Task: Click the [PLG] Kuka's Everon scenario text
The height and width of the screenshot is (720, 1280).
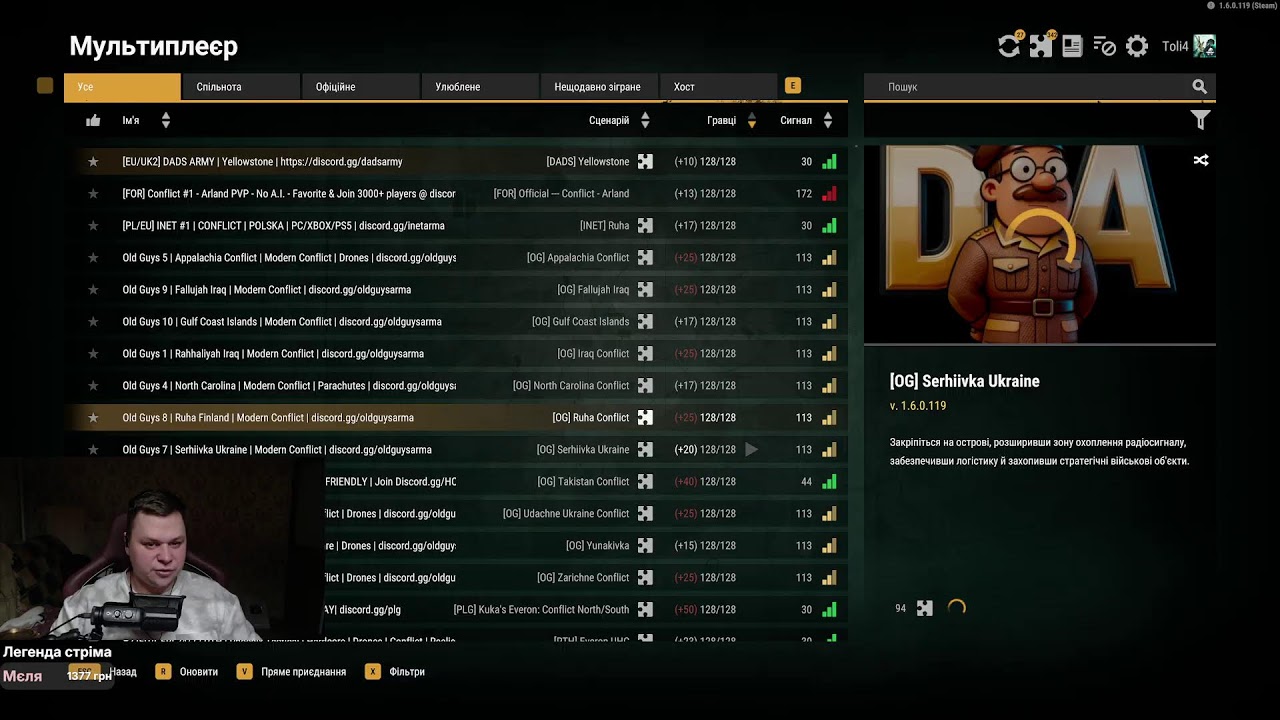Action: [542, 610]
